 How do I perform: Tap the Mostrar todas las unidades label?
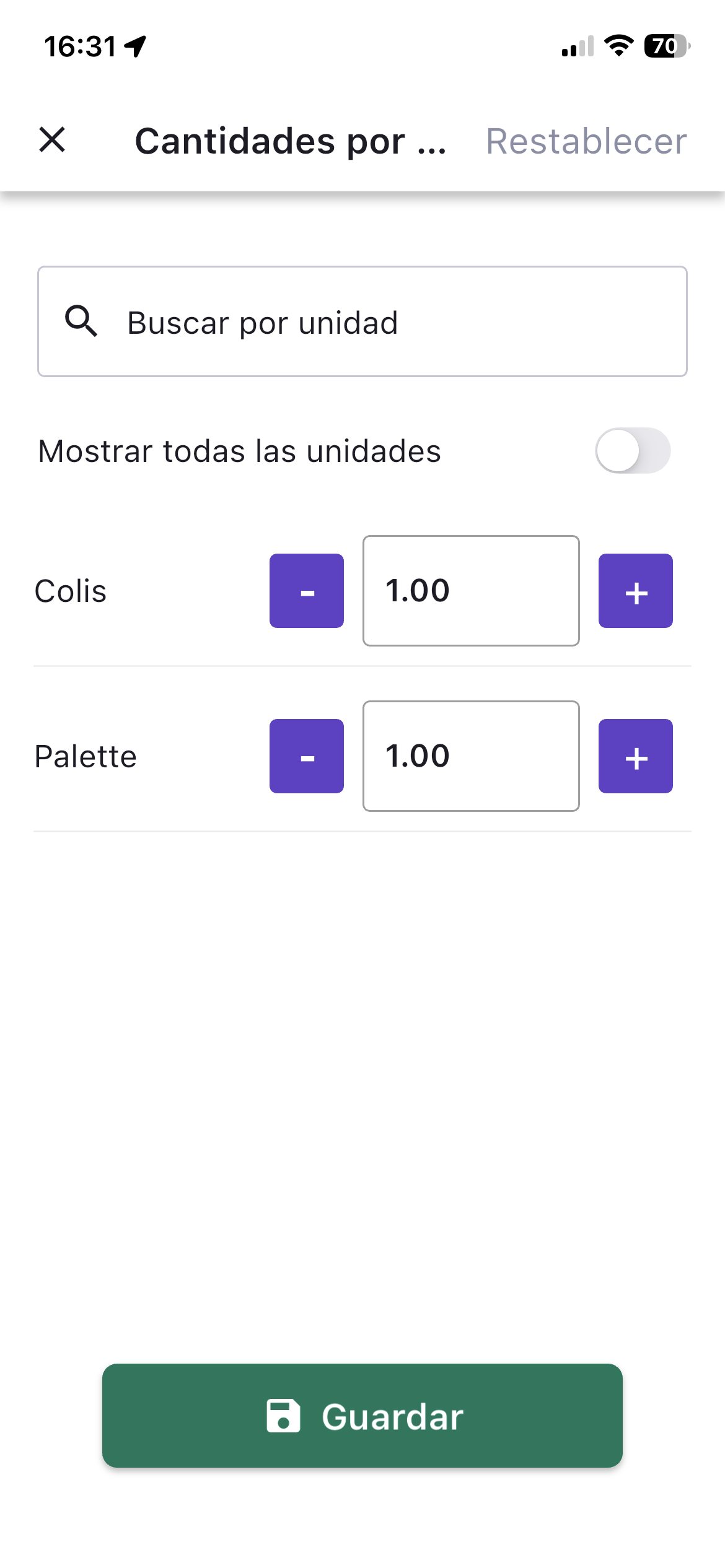[239, 451]
